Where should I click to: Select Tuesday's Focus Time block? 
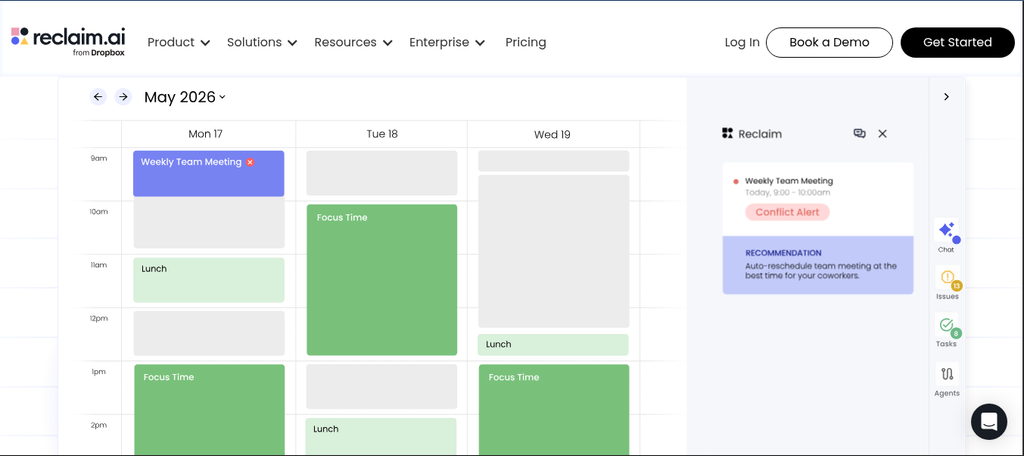tap(382, 280)
